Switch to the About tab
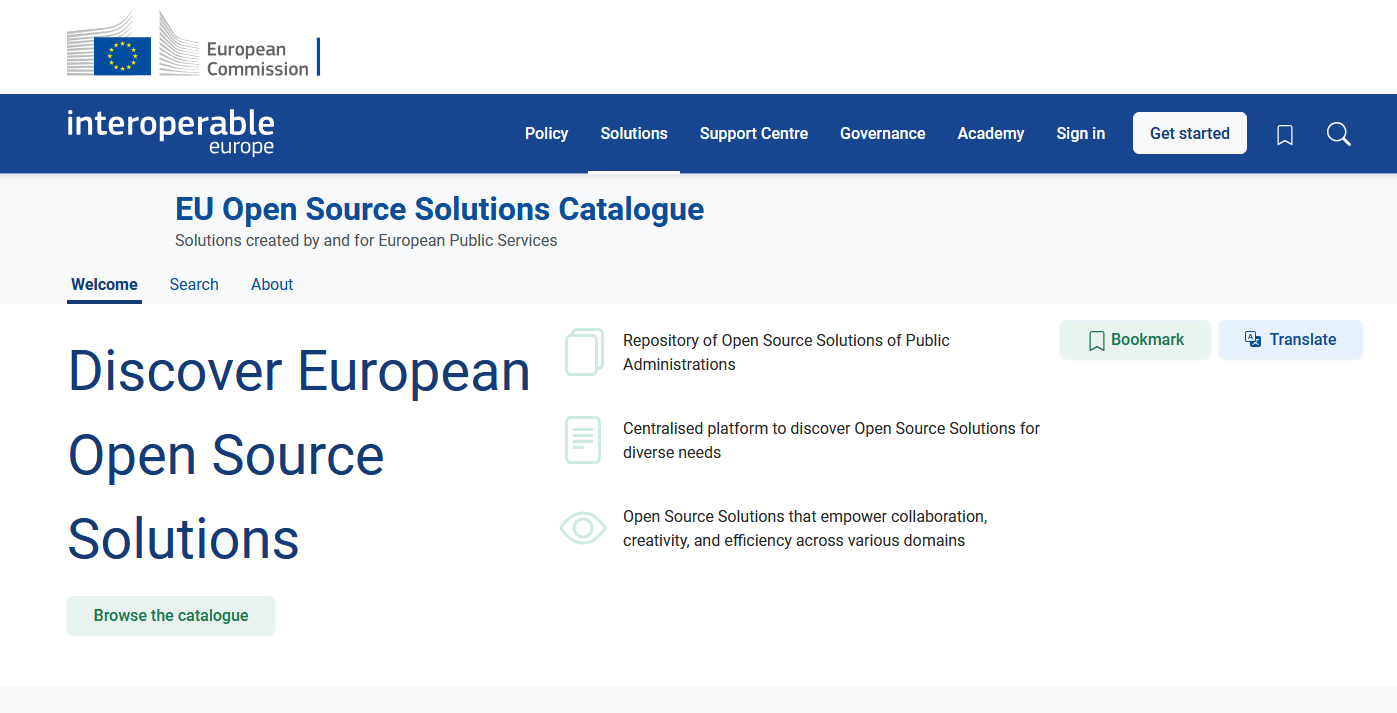Viewport: 1397px width, 713px height. point(272,284)
